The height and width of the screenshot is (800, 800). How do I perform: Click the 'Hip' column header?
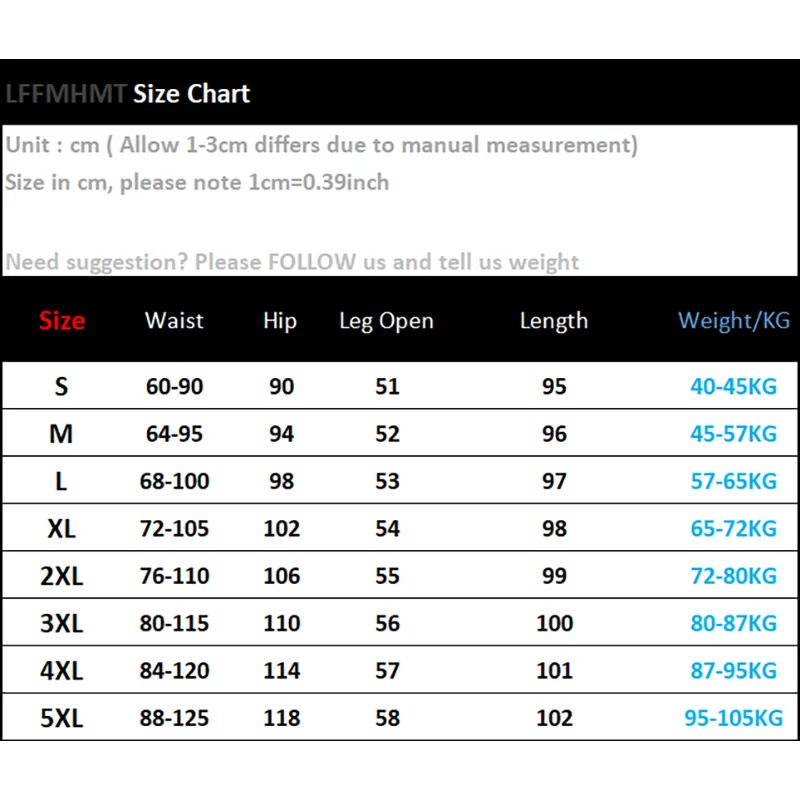[280, 321]
